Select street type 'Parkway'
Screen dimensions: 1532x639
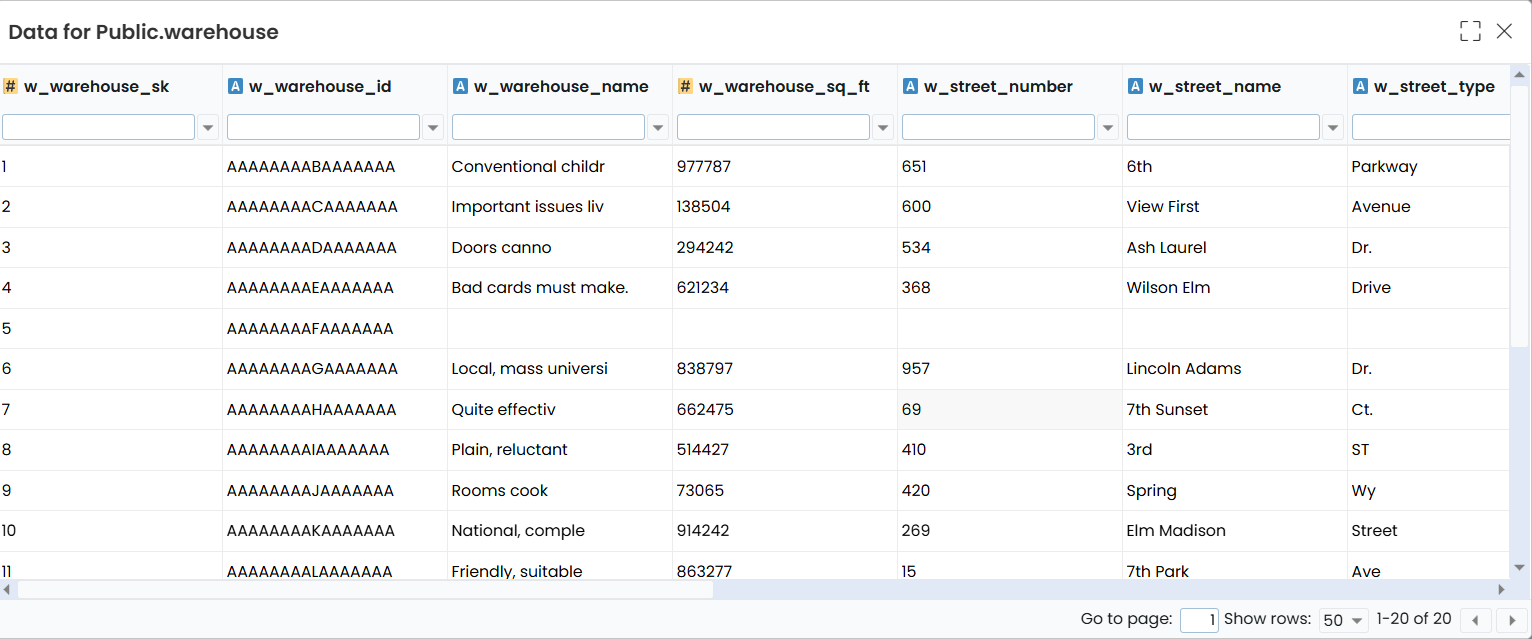(1428, 167)
